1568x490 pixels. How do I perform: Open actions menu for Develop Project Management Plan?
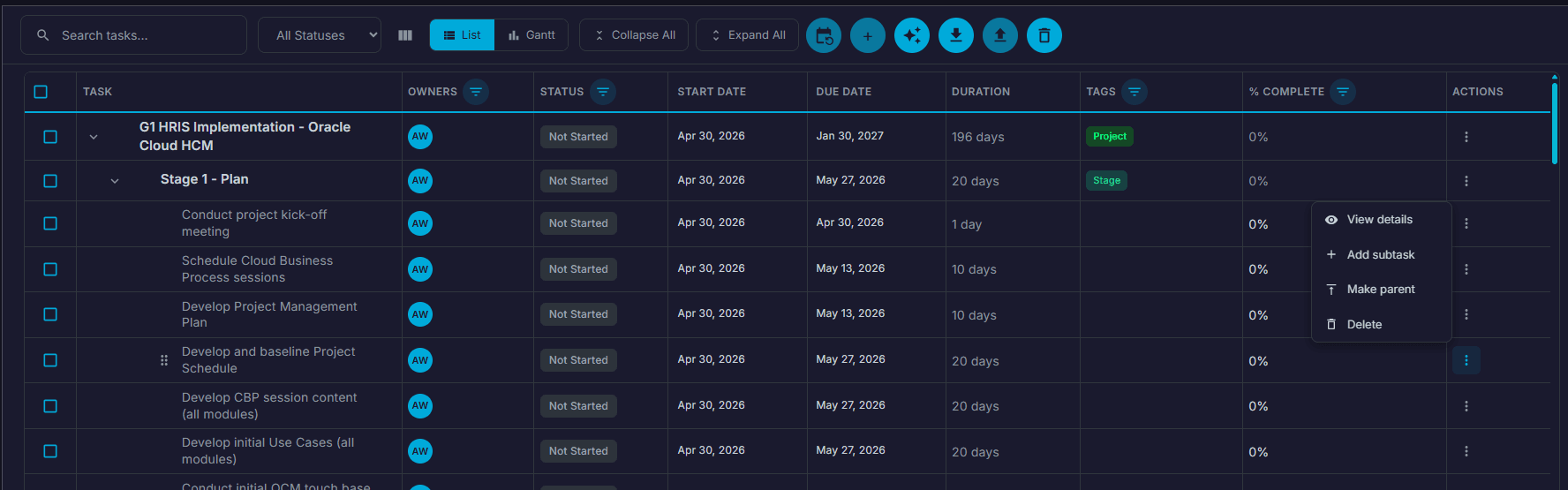pos(1466,314)
